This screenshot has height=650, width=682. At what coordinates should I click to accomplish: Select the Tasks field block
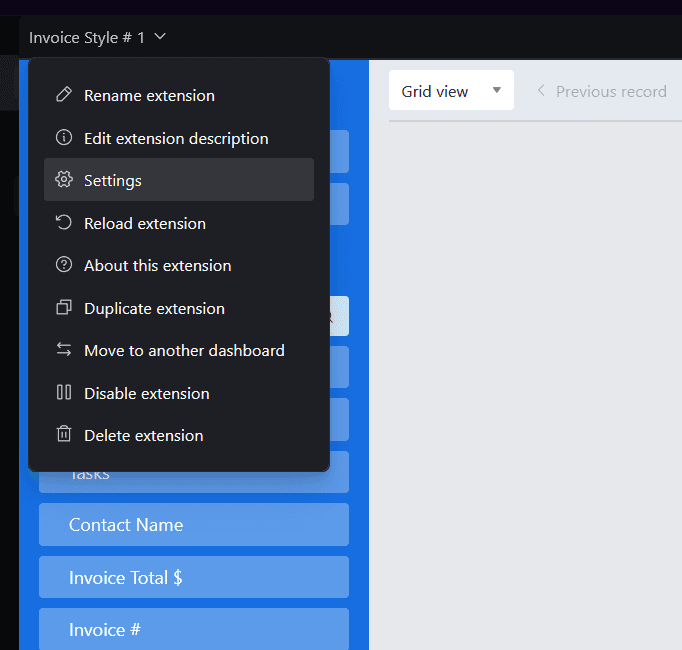194,482
